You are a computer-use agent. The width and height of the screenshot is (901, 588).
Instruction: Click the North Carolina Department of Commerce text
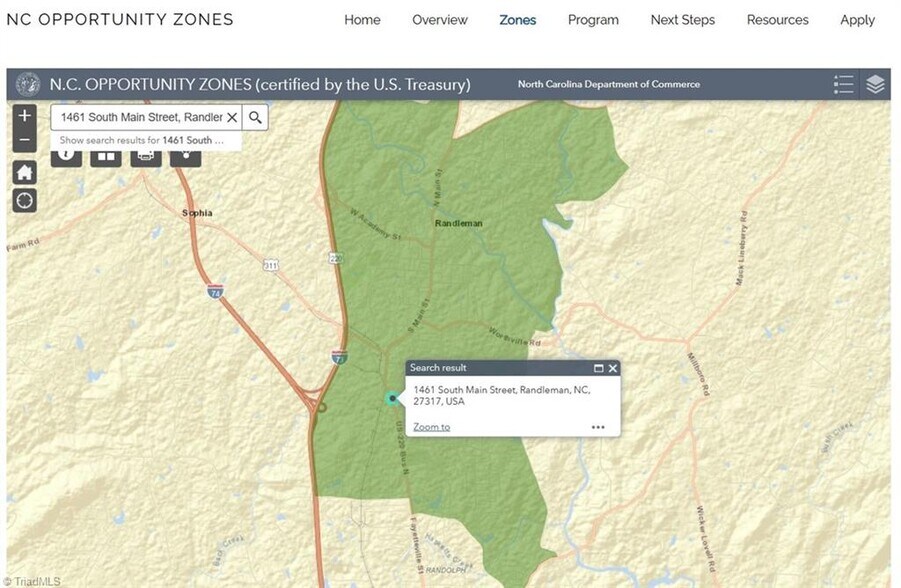click(609, 84)
